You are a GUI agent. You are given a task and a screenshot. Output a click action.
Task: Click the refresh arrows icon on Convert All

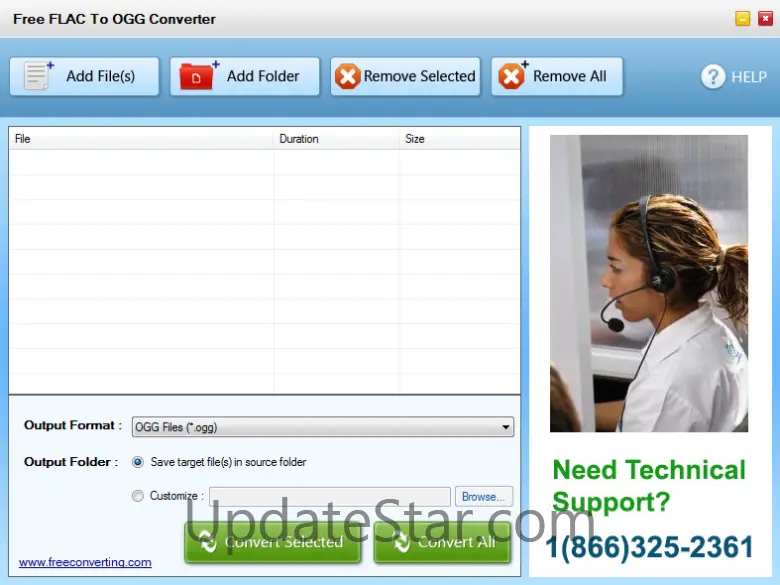[401, 542]
